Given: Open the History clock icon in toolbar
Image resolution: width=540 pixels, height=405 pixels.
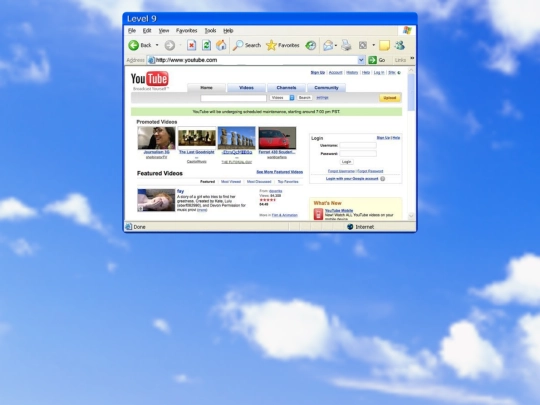Looking at the screenshot, I should (x=311, y=45).
